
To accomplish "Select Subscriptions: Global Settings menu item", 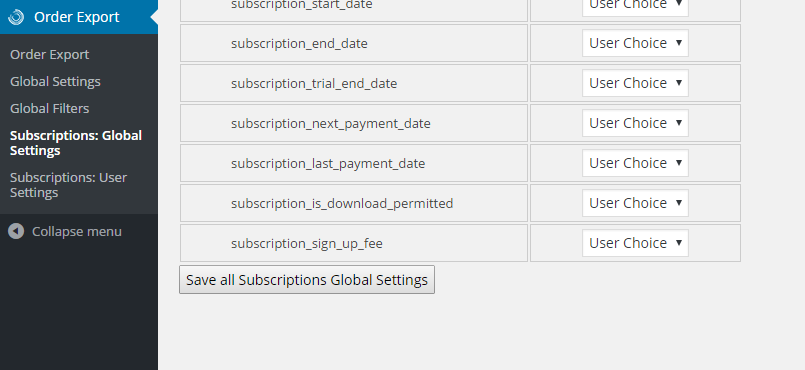I will pos(76,143).
